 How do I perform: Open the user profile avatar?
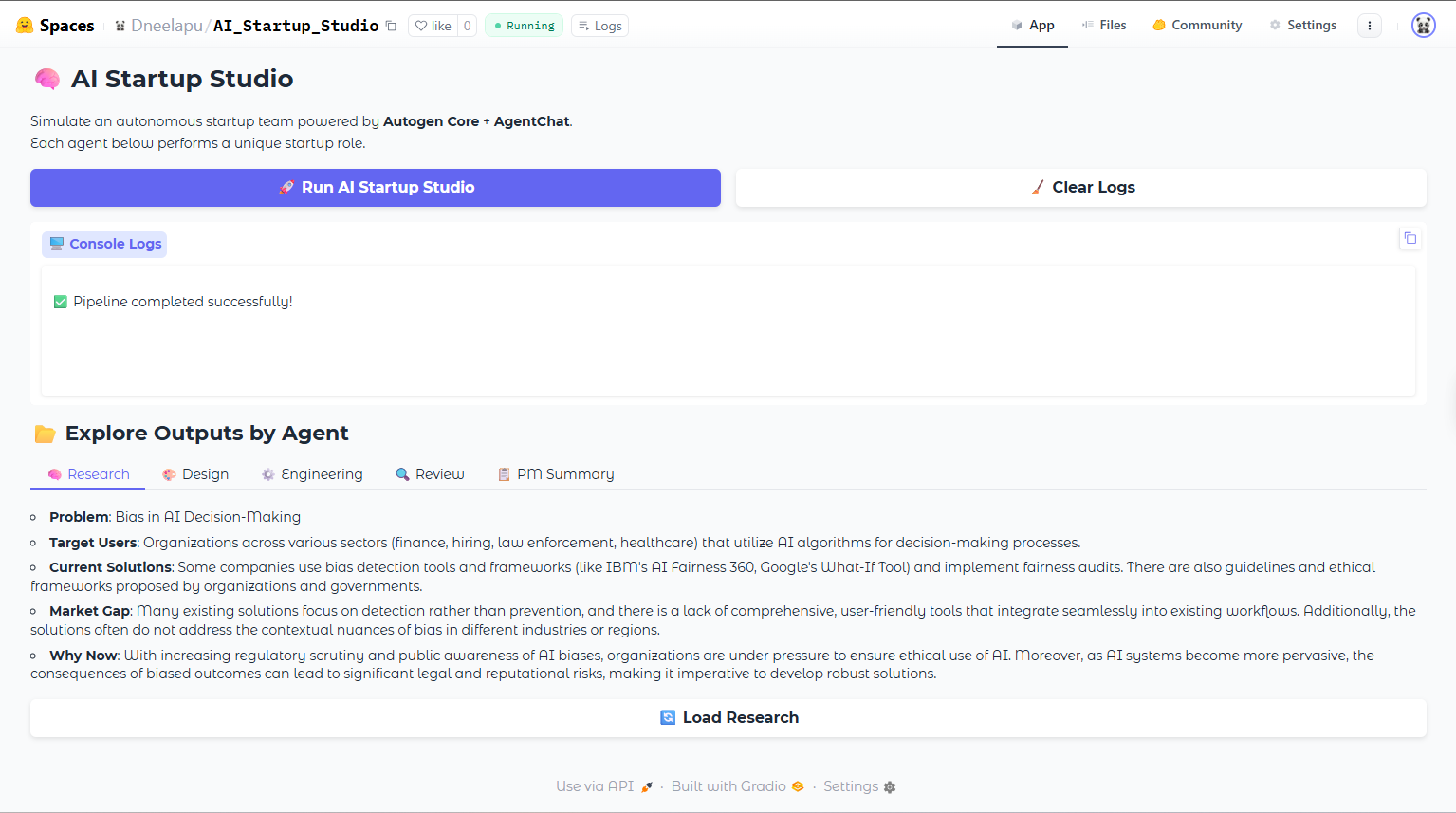1423,26
